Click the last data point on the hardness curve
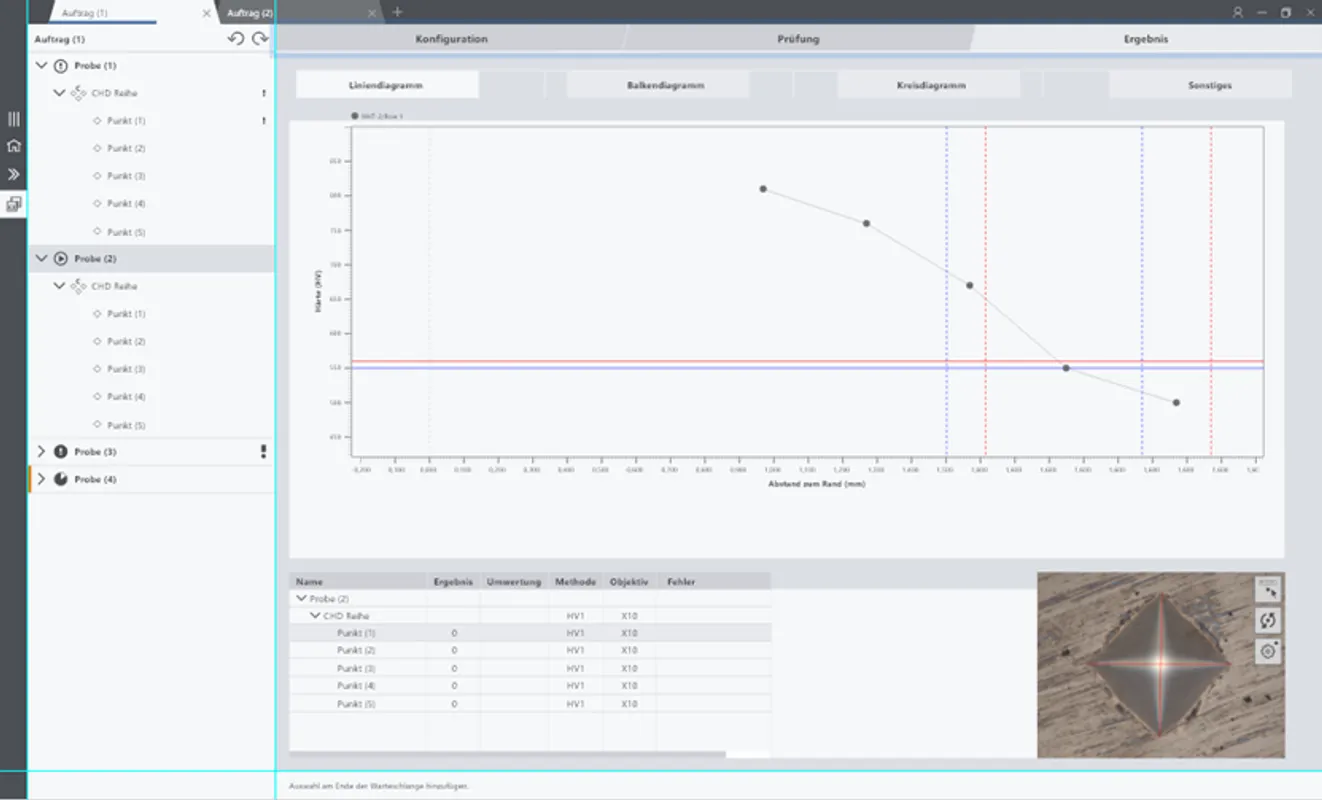This screenshot has height=800, width=1322. 1176,402
